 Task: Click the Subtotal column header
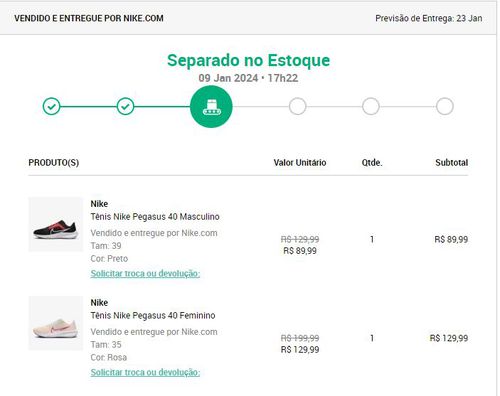pos(452,163)
